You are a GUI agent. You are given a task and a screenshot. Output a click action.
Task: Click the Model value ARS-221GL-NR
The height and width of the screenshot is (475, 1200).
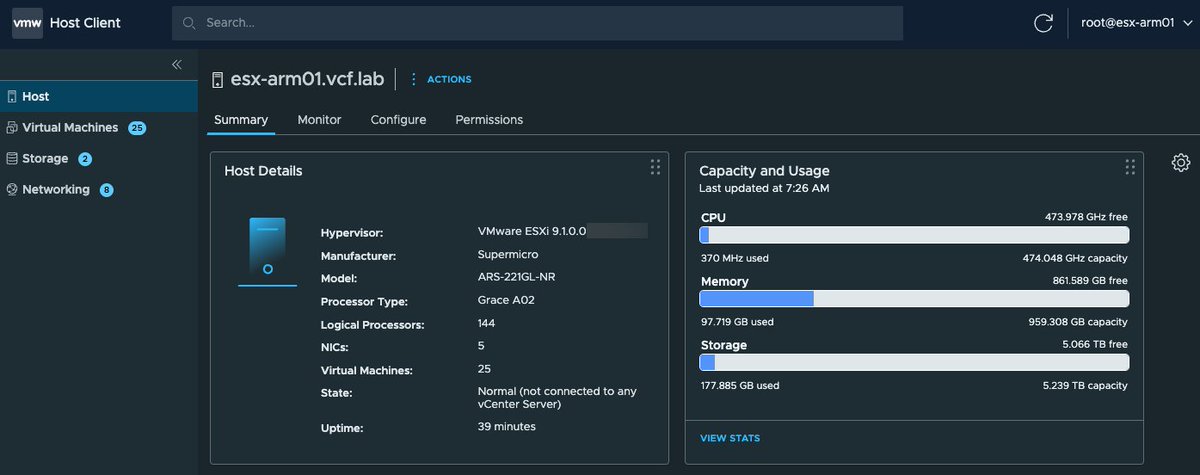coord(516,278)
